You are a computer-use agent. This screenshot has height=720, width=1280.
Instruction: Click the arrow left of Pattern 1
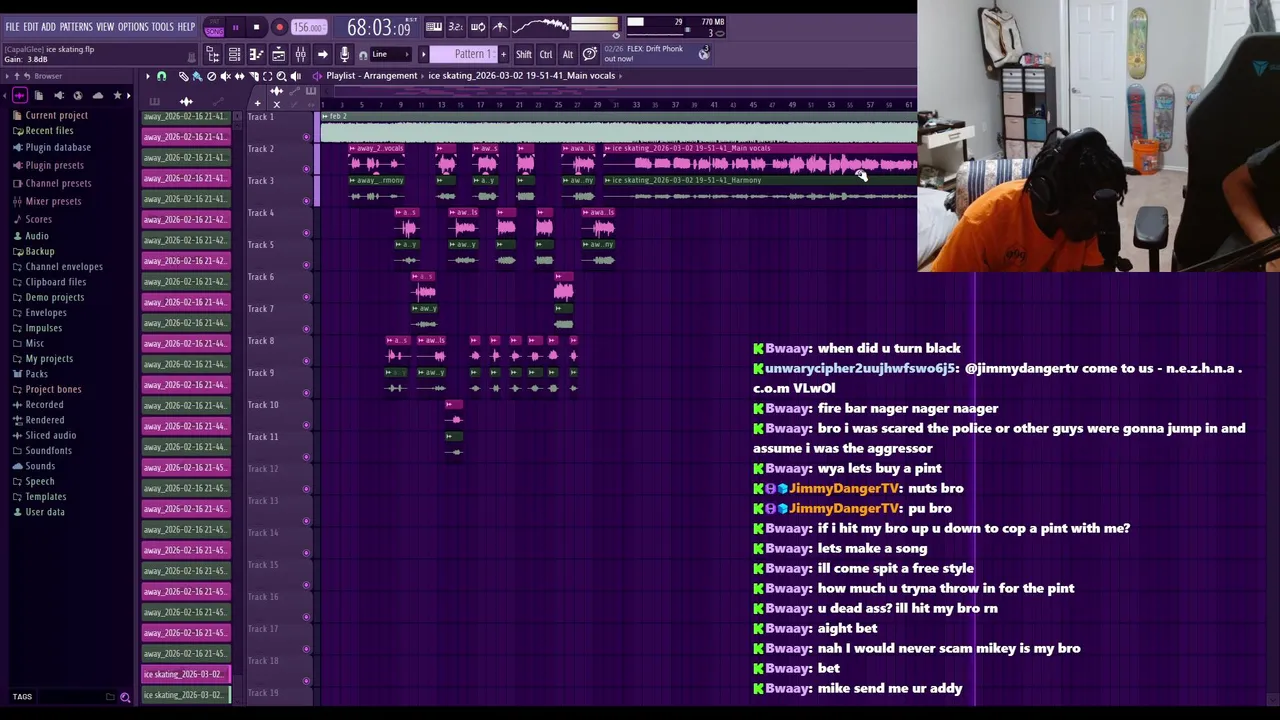tap(423, 54)
